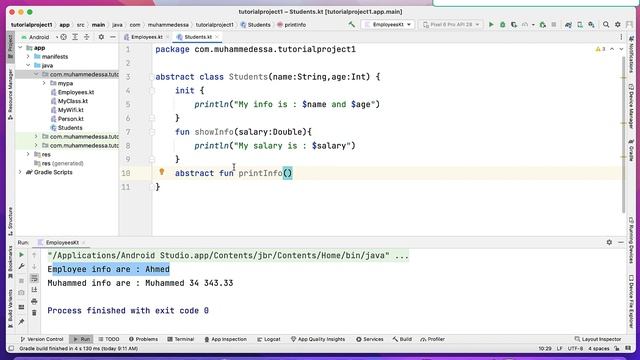Viewport: 640px width, 360px height.
Task: Open App Quality Insights window
Action: [x=318, y=339]
